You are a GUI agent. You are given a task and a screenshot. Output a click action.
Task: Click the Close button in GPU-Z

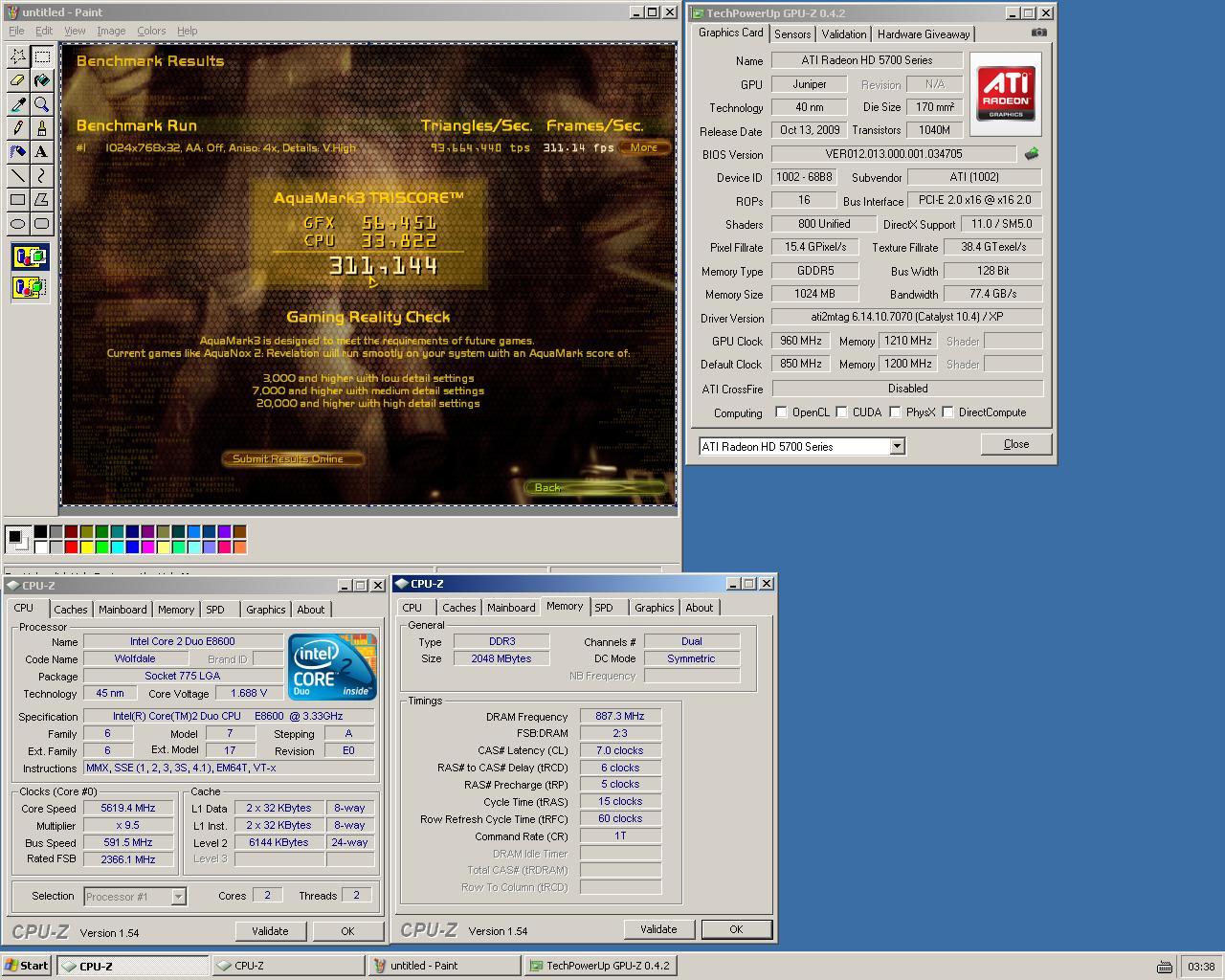tap(1016, 444)
